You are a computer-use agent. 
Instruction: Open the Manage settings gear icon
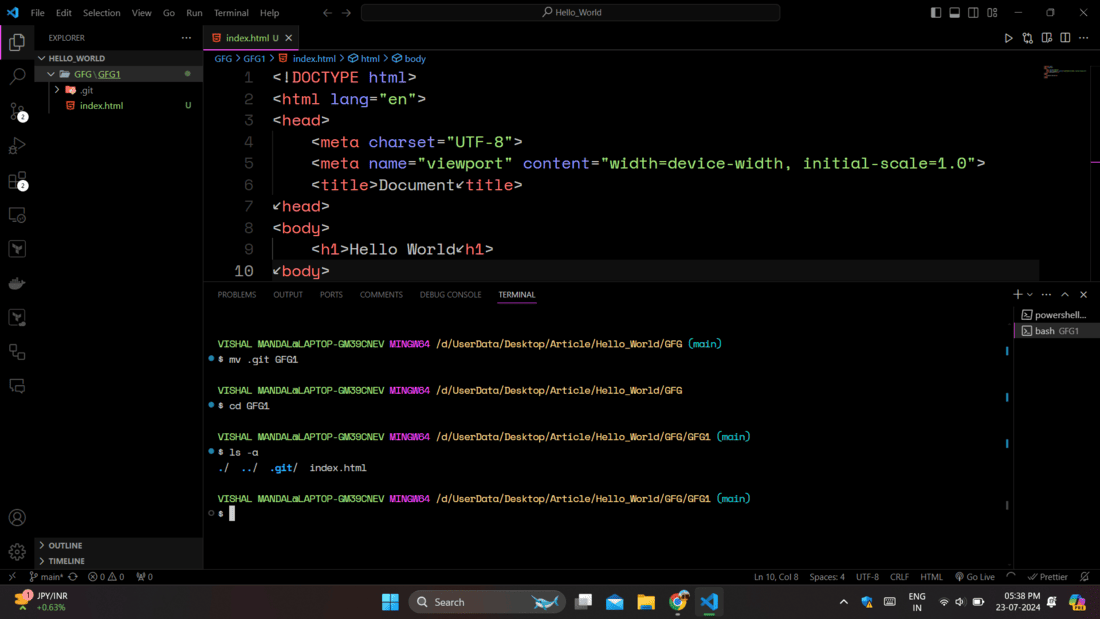pyautogui.click(x=17, y=552)
